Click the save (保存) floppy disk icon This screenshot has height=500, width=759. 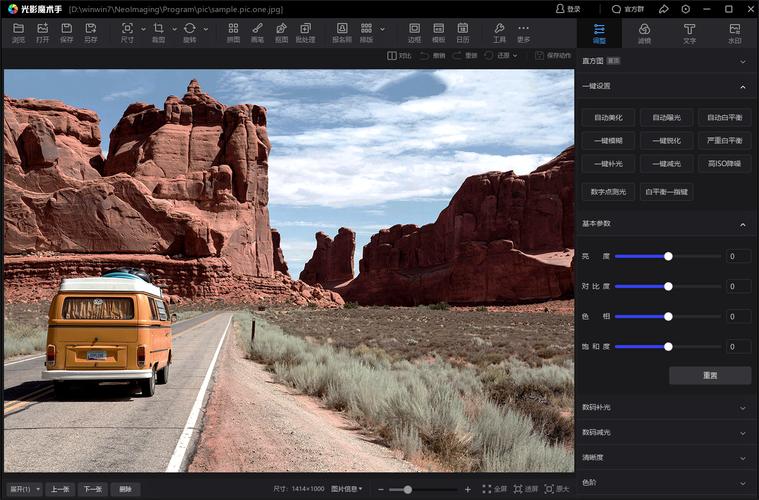[x=66, y=29]
